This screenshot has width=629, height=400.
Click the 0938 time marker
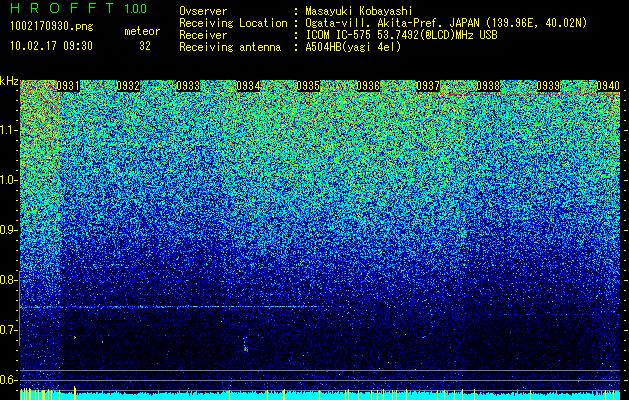488,86
